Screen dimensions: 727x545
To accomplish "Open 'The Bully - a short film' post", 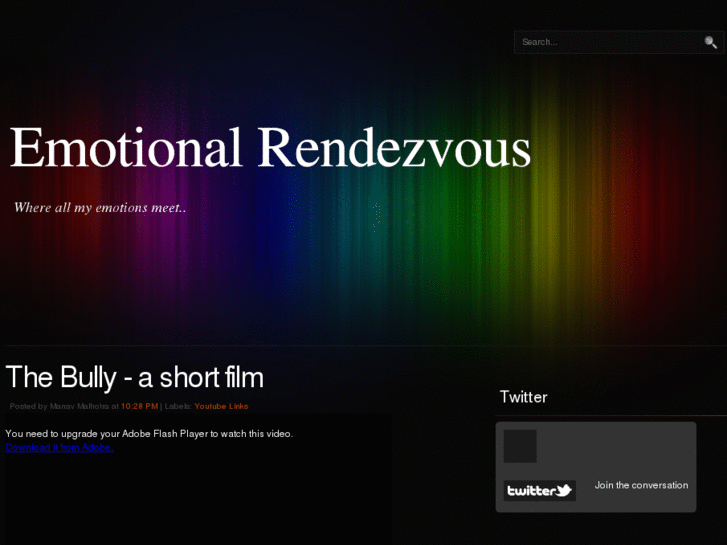I will pyautogui.click(x=134, y=377).
